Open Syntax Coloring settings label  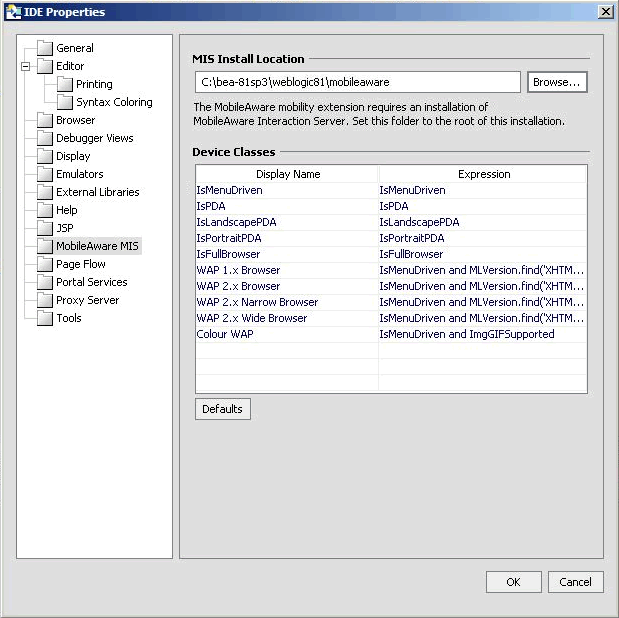pos(114,102)
